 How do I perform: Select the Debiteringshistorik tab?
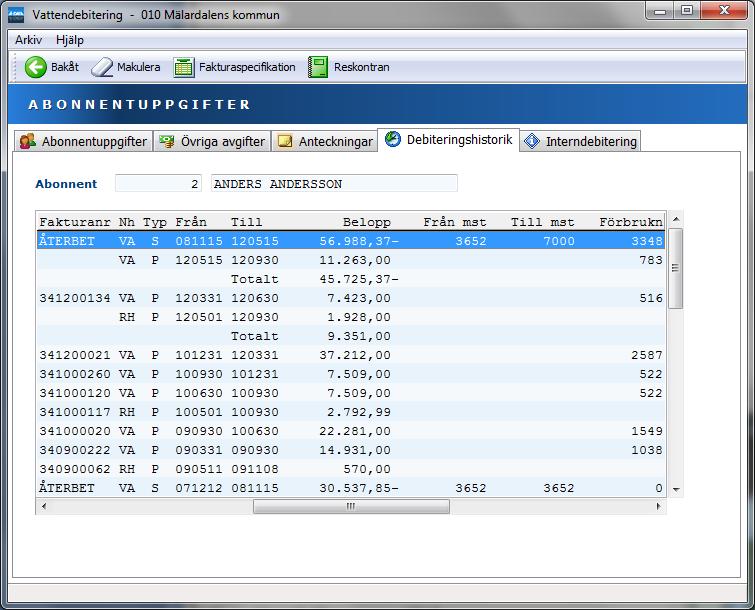(449, 140)
